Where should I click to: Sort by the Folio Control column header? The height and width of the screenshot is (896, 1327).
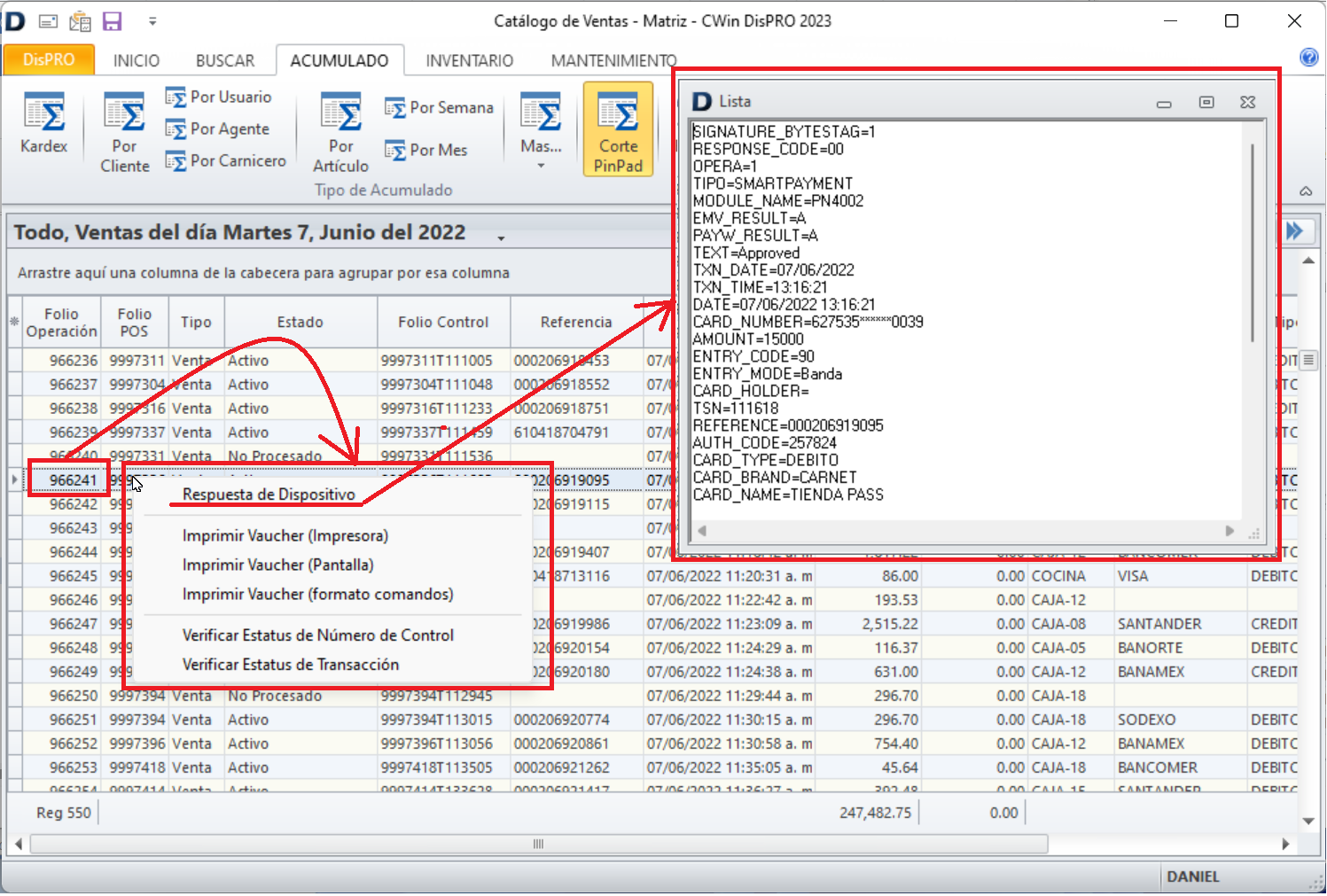pyautogui.click(x=442, y=323)
